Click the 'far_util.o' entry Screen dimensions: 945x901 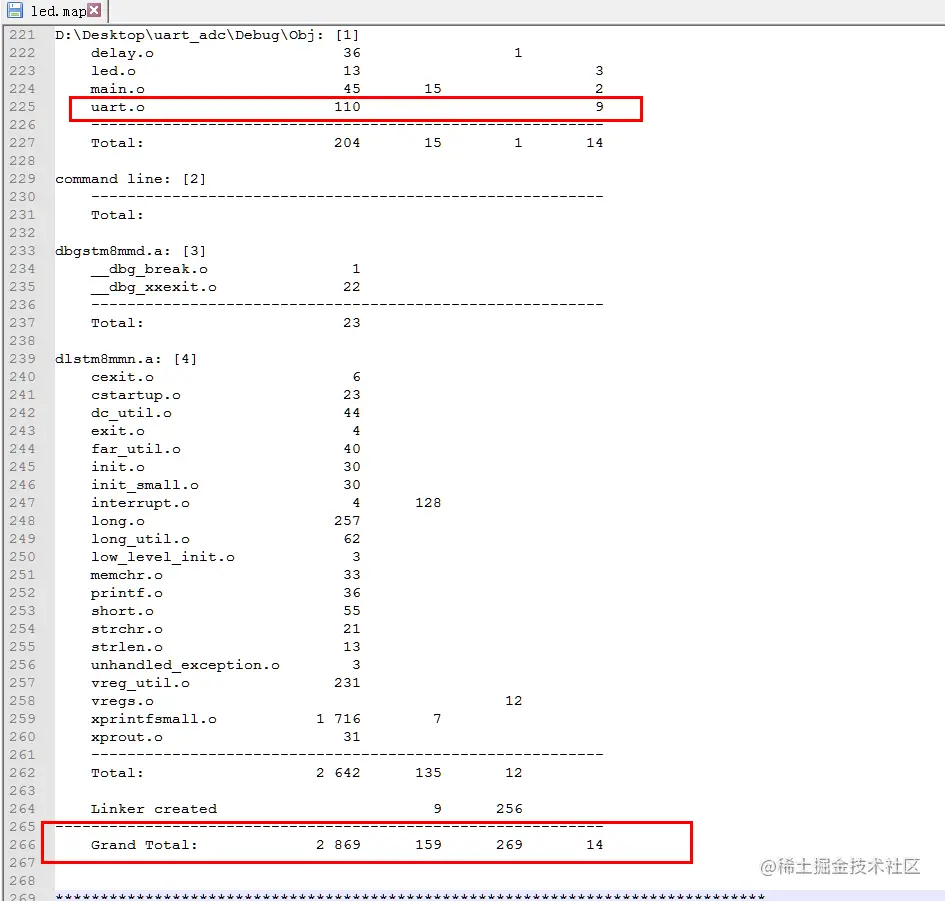pyautogui.click(x=136, y=449)
